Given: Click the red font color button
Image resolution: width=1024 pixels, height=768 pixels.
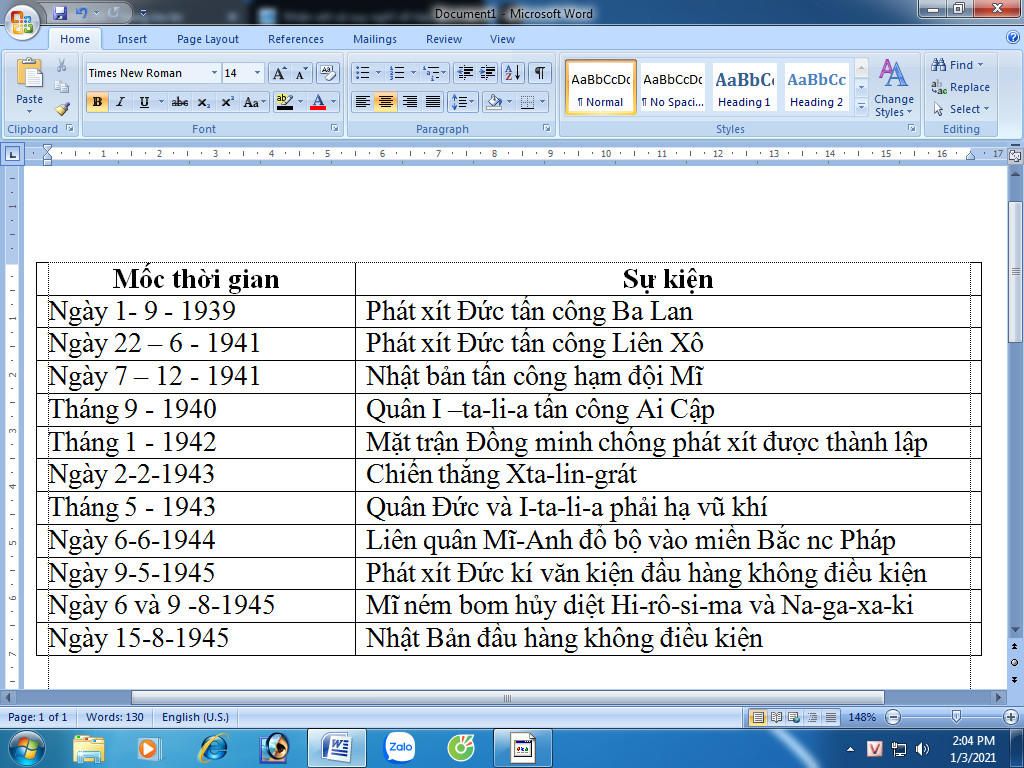Looking at the screenshot, I should 317,102.
